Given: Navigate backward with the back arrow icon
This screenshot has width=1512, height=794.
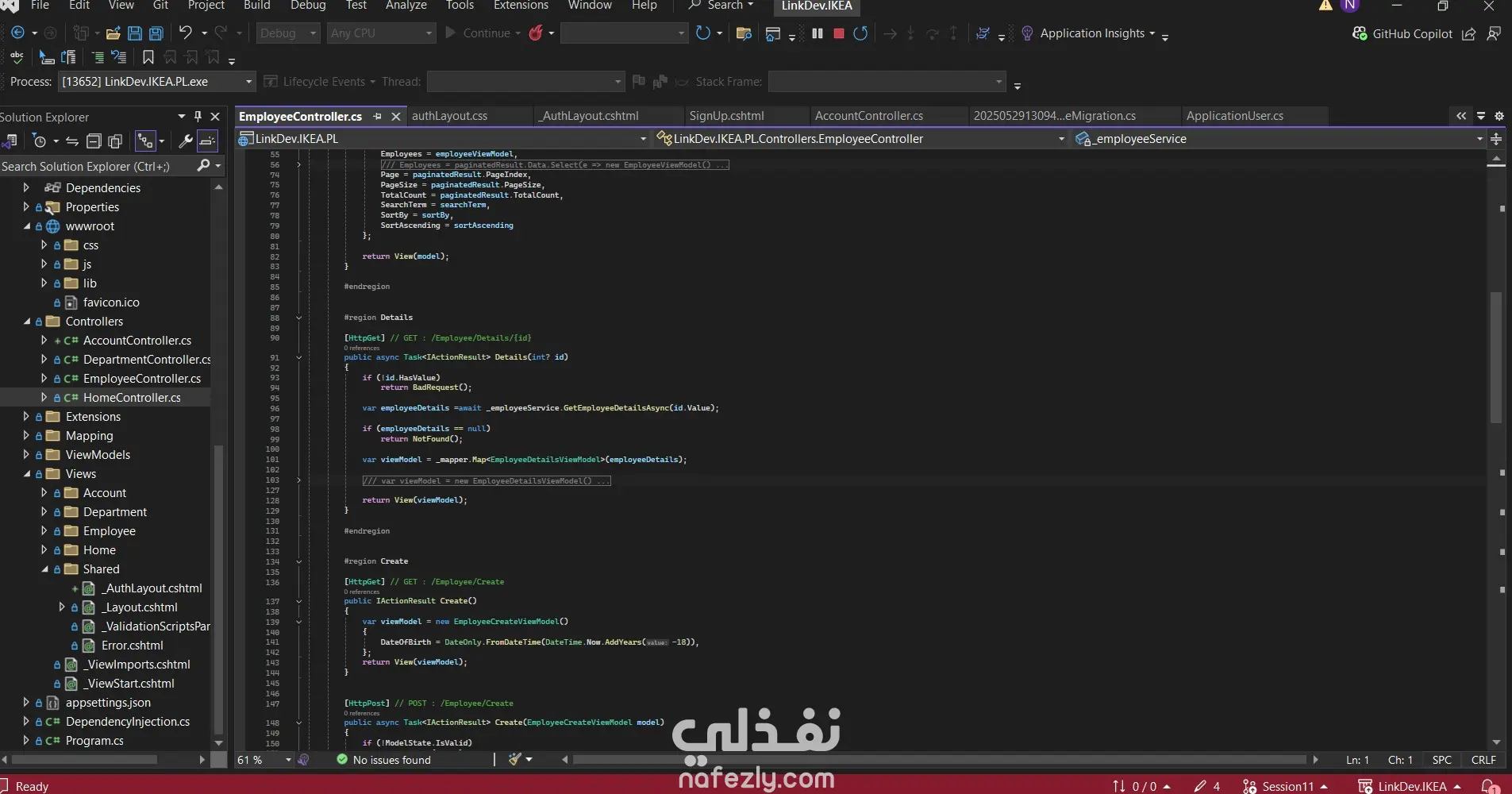Looking at the screenshot, I should [x=17, y=33].
